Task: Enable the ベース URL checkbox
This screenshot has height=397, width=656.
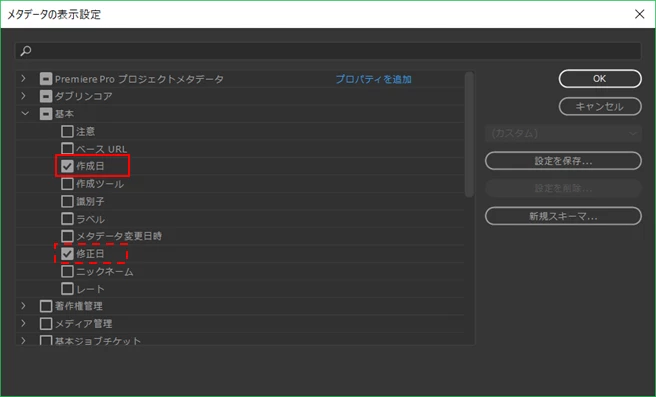Action: pyautogui.click(x=67, y=149)
